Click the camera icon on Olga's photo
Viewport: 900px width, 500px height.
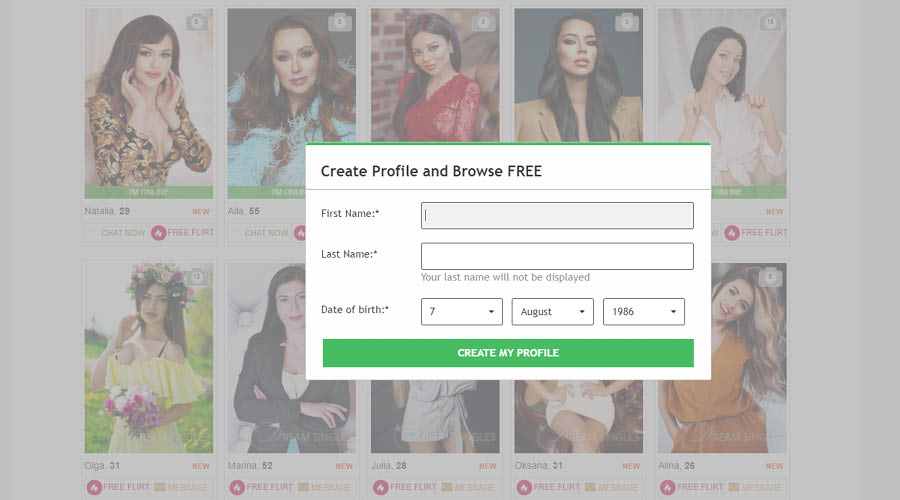[x=196, y=276]
